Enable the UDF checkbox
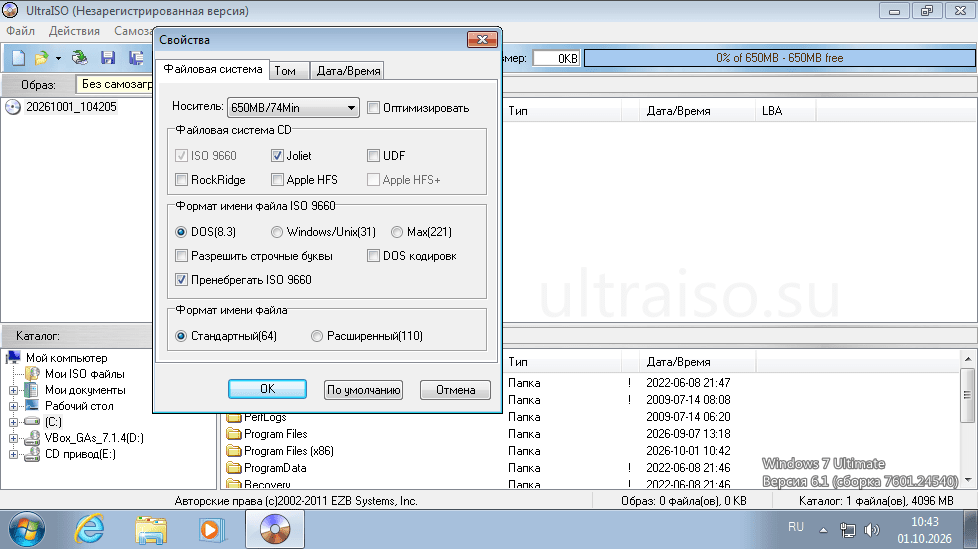The height and width of the screenshot is (549, 978). [373, 155]
